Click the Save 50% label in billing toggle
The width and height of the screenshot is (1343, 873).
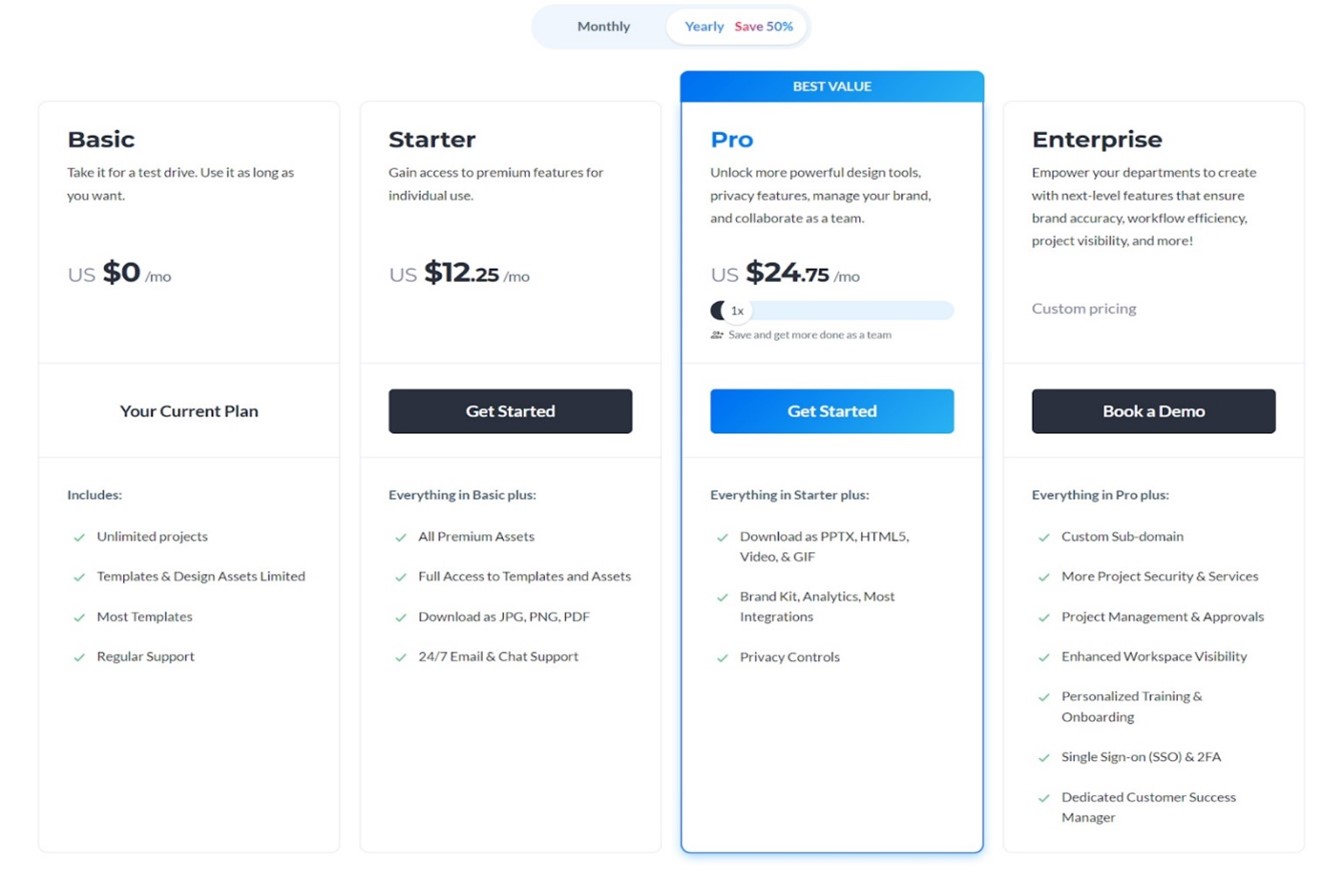tap(764, 27)
